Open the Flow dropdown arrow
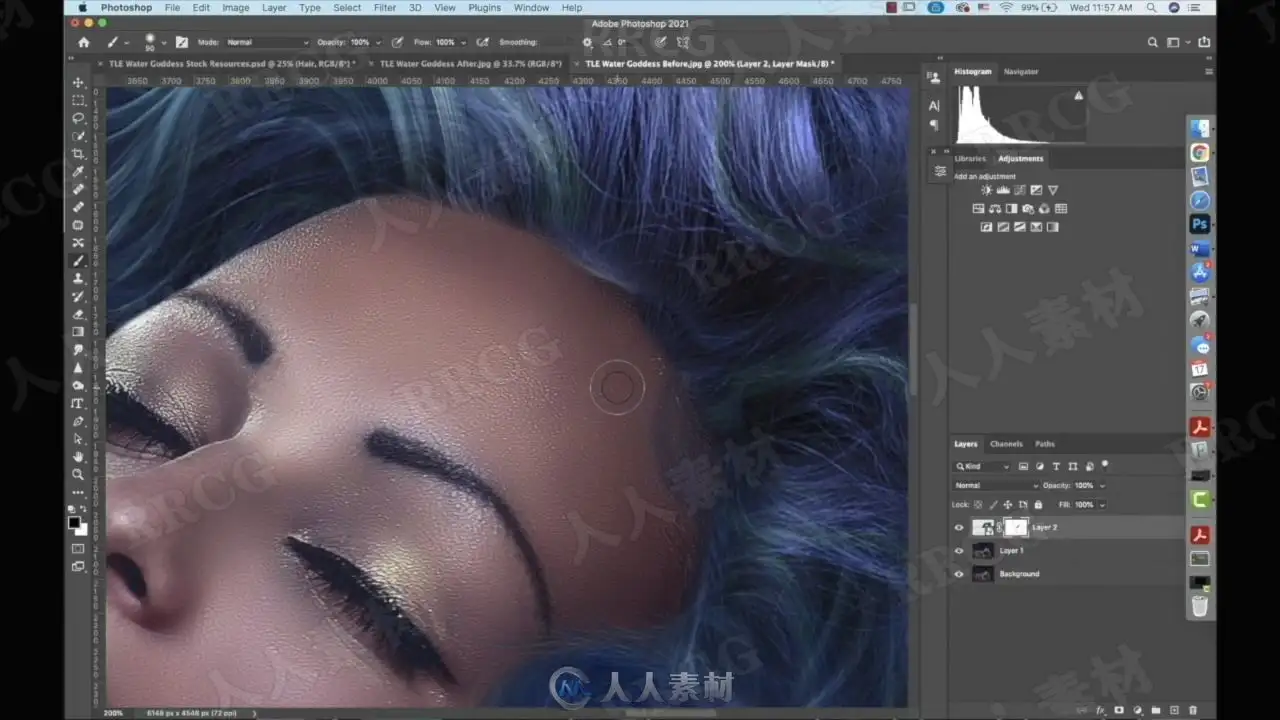The width and height of the screenshot is (1280, 720). coord(462,43)
